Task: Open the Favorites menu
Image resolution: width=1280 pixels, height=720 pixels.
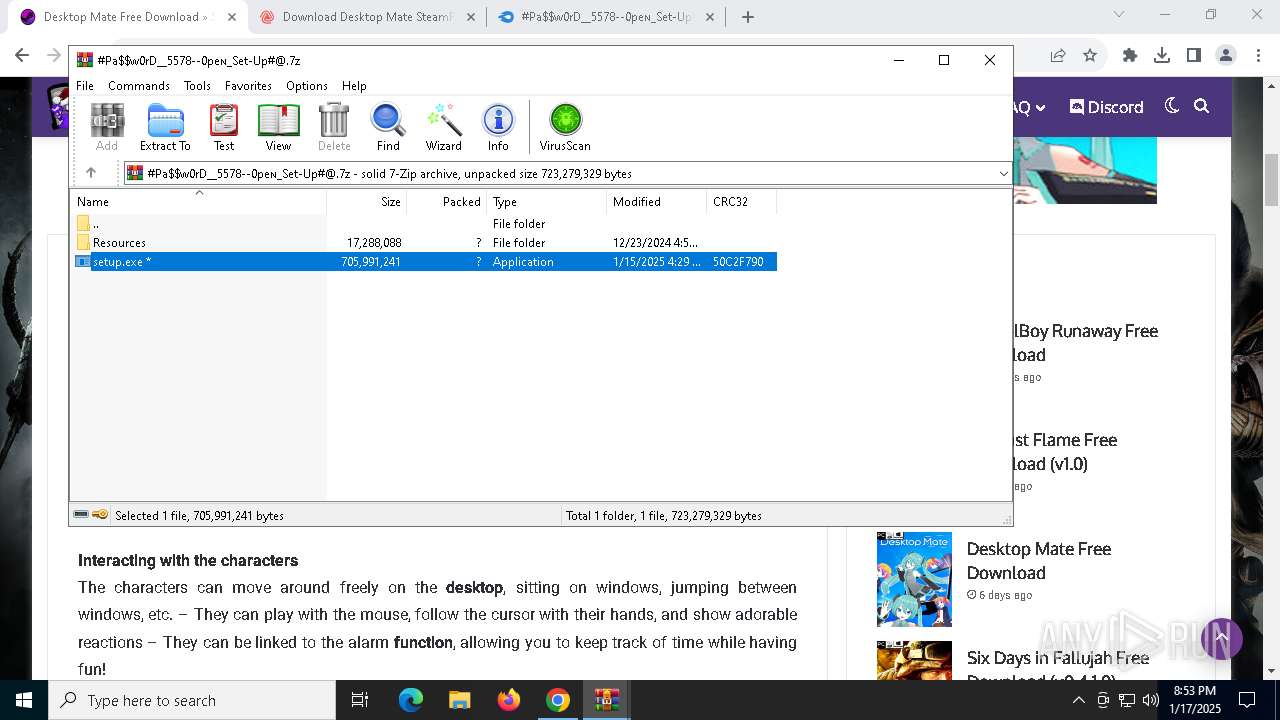Action: tap(248, 86)
